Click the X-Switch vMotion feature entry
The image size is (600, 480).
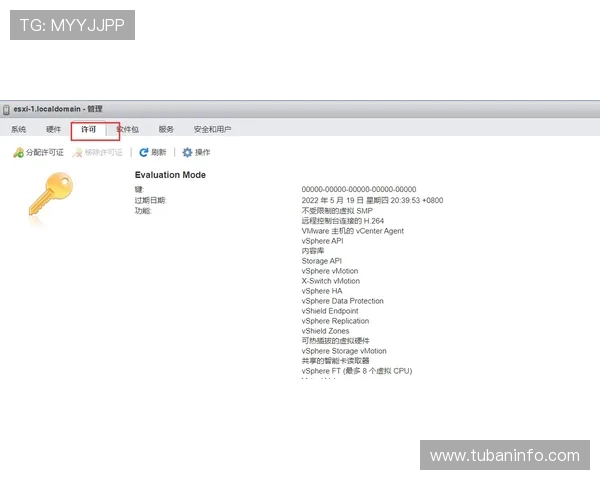(x=330, y=281)
